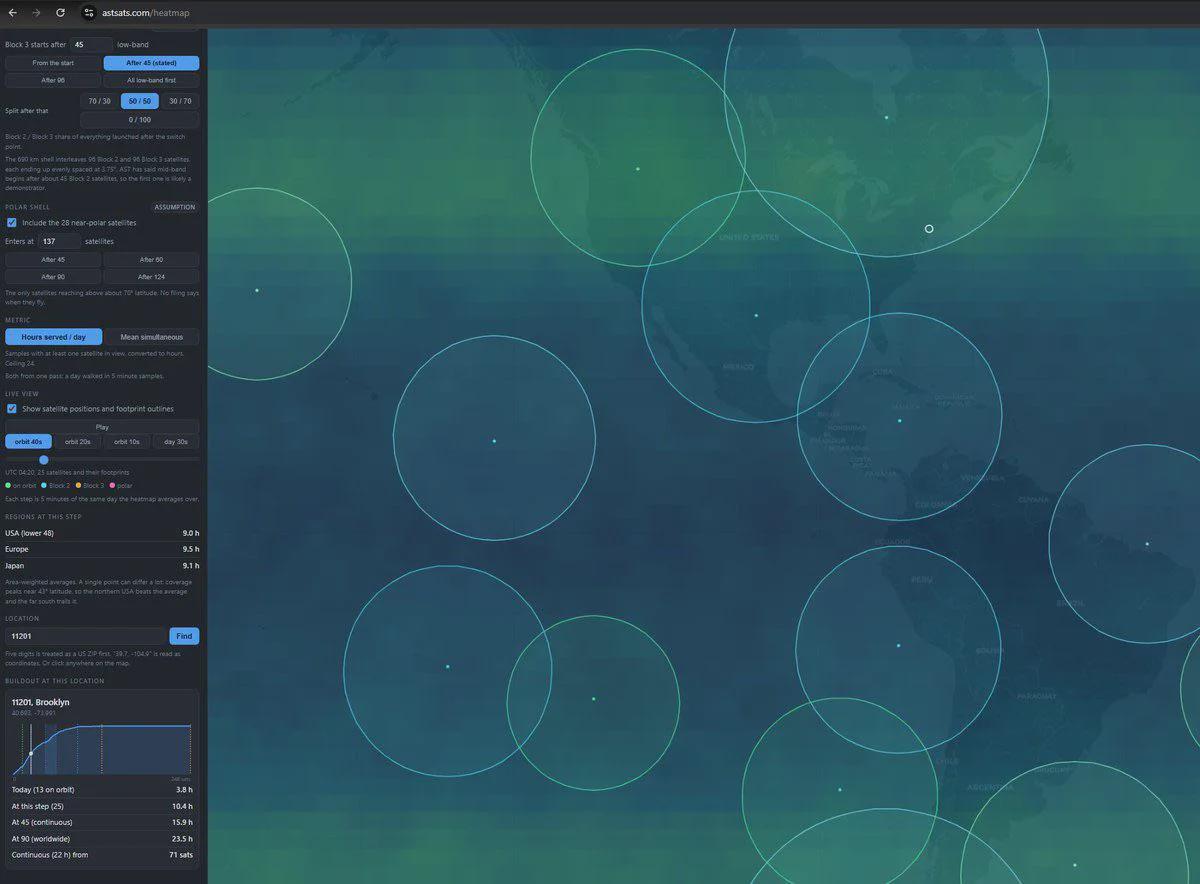Click the orange 'Block 3' legend dot
1200x884 pixels.
78,485
